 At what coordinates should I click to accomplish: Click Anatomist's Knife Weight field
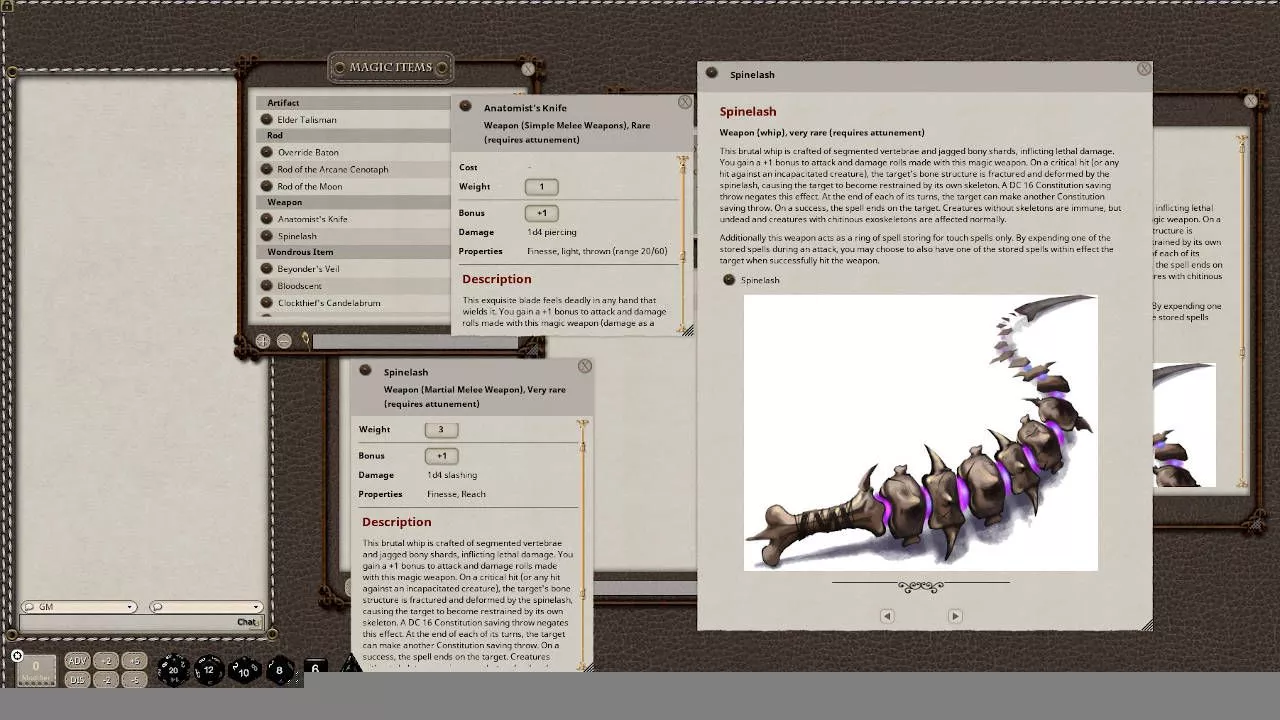[x=541, y=187]
